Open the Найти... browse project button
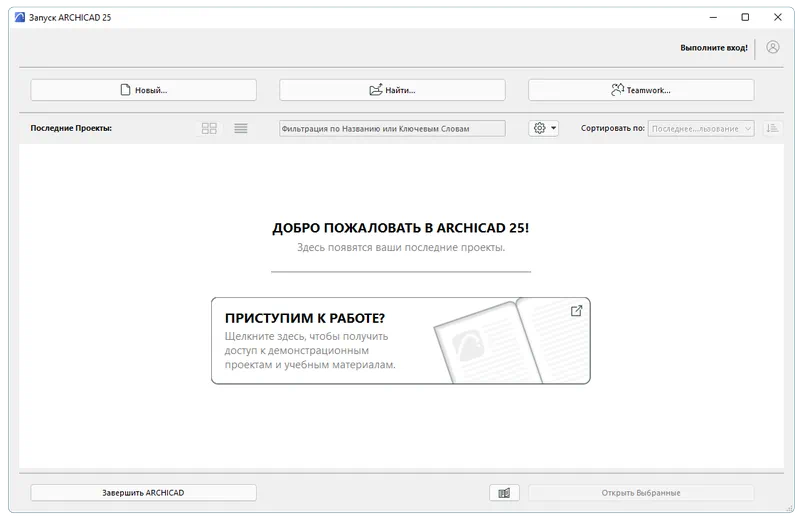This screenshot has width=800, height=519. (x=392, y=90)
